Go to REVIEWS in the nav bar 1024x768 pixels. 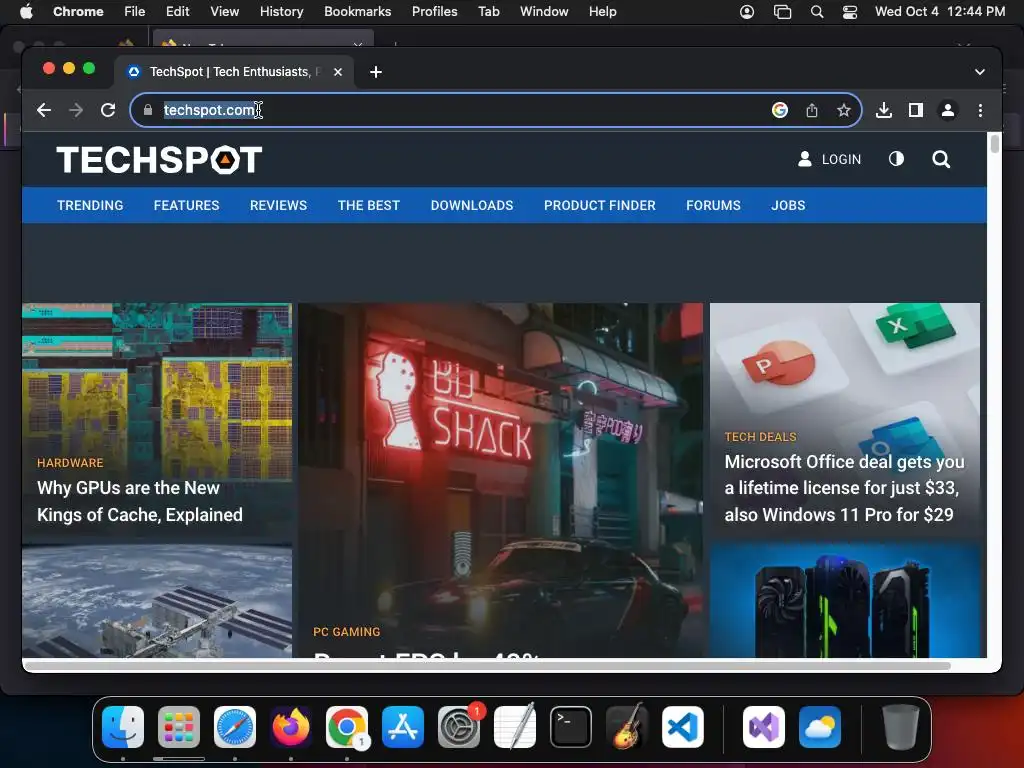278,205
